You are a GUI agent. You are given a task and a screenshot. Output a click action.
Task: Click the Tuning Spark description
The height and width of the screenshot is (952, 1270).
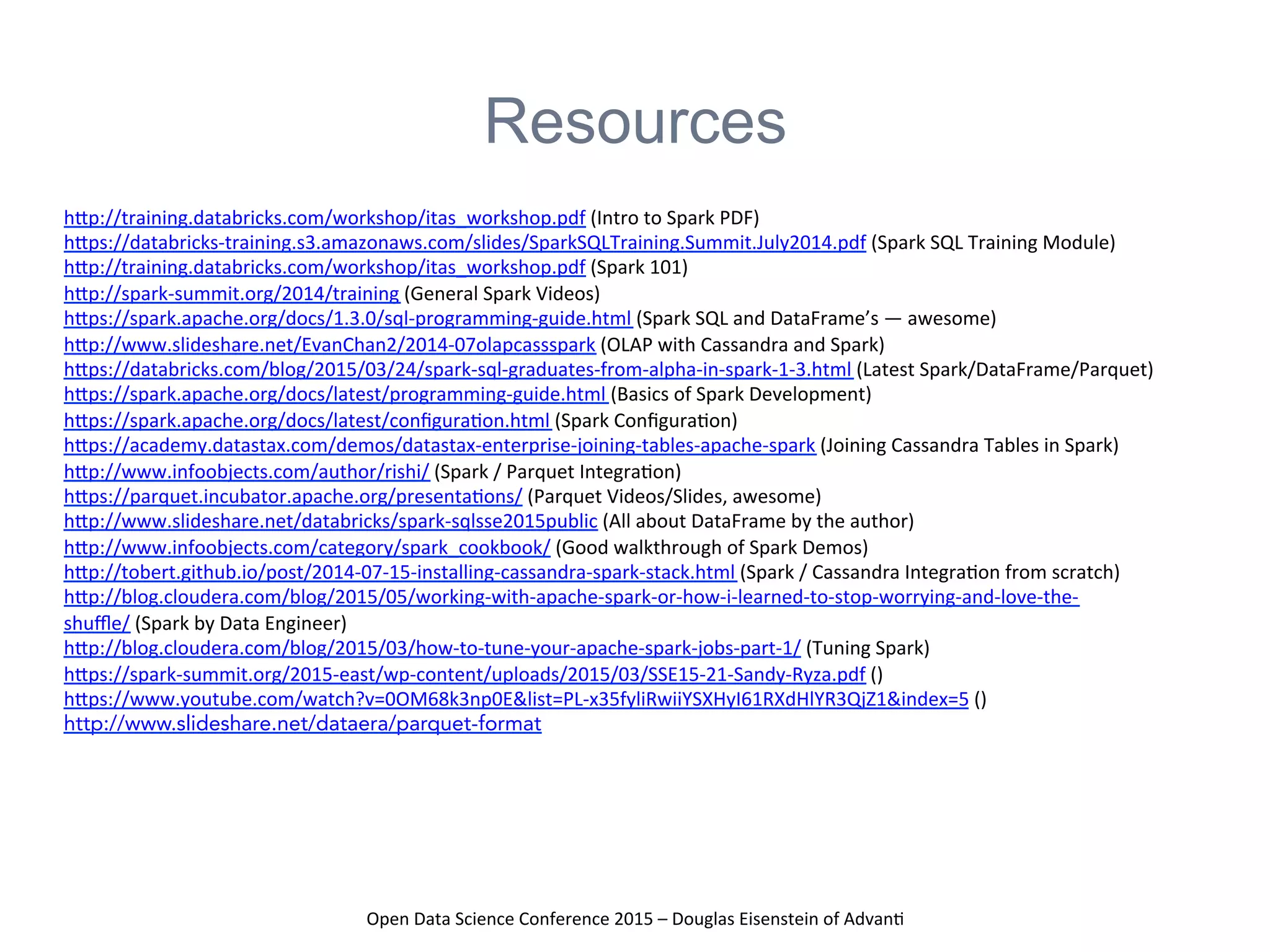tap(868, 649)
